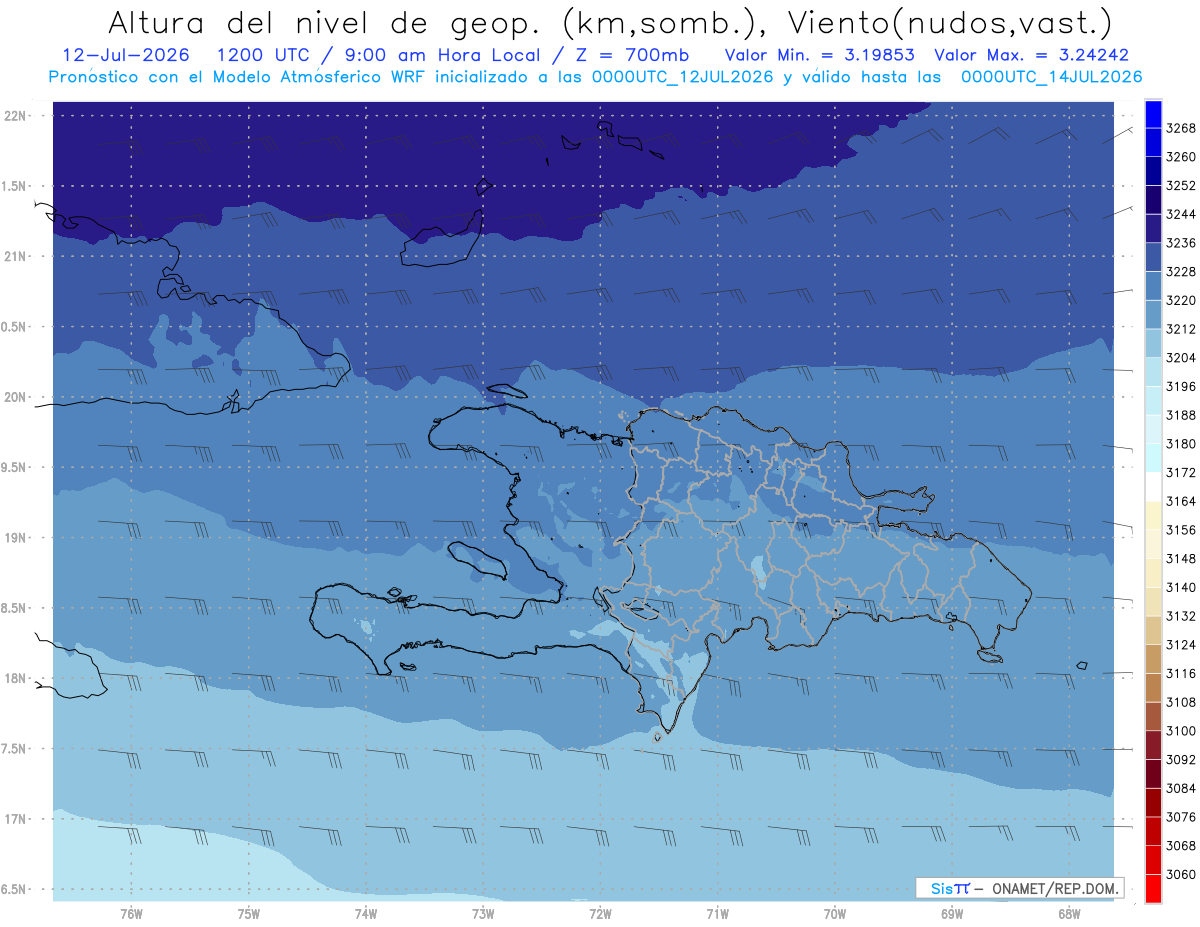The height and width of the screenshot is (927, 1200).
Task: Click the 3196 legend value
Action: 1181,386
